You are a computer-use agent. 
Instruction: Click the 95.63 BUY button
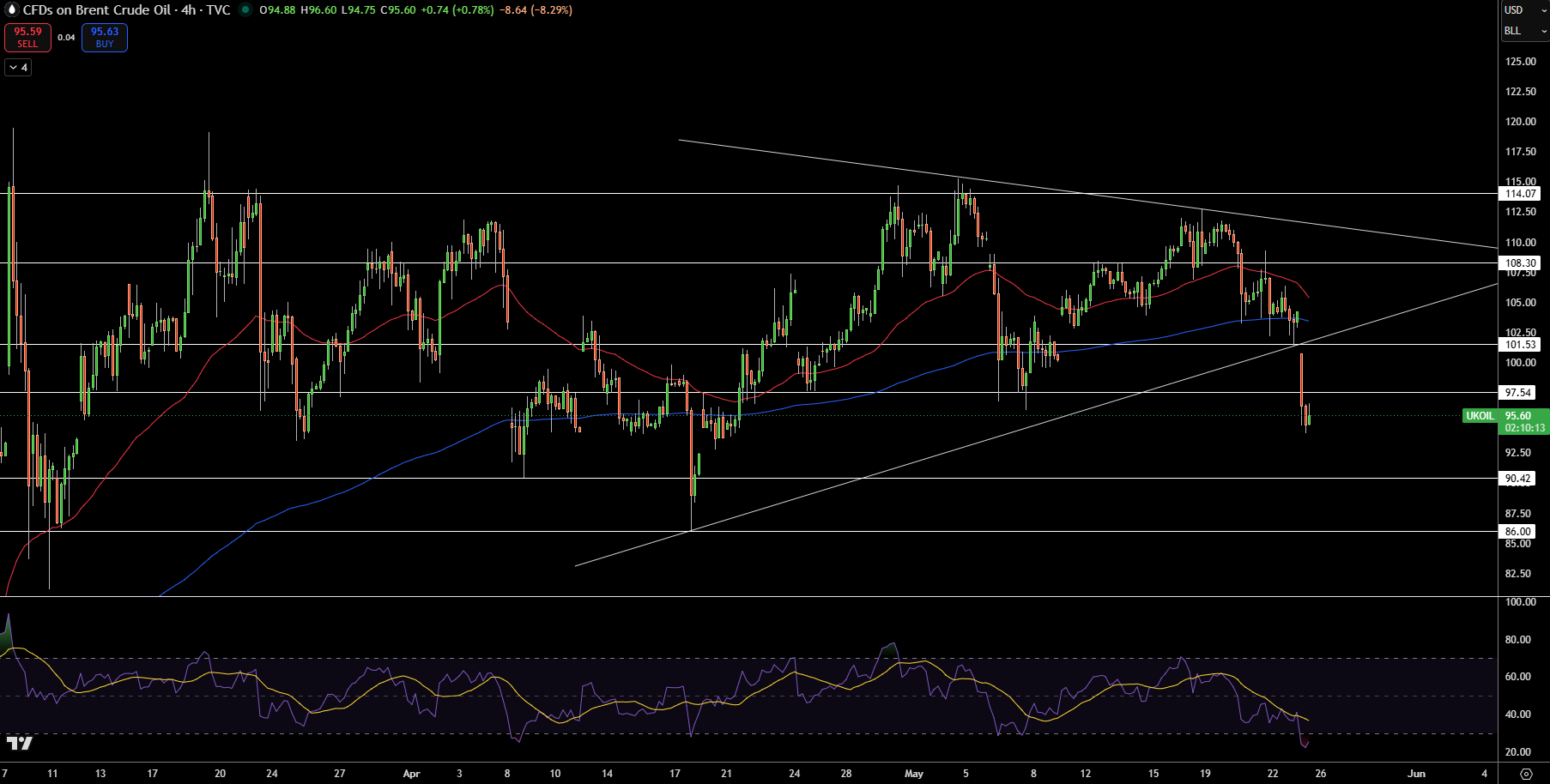(x=105, y=38)
